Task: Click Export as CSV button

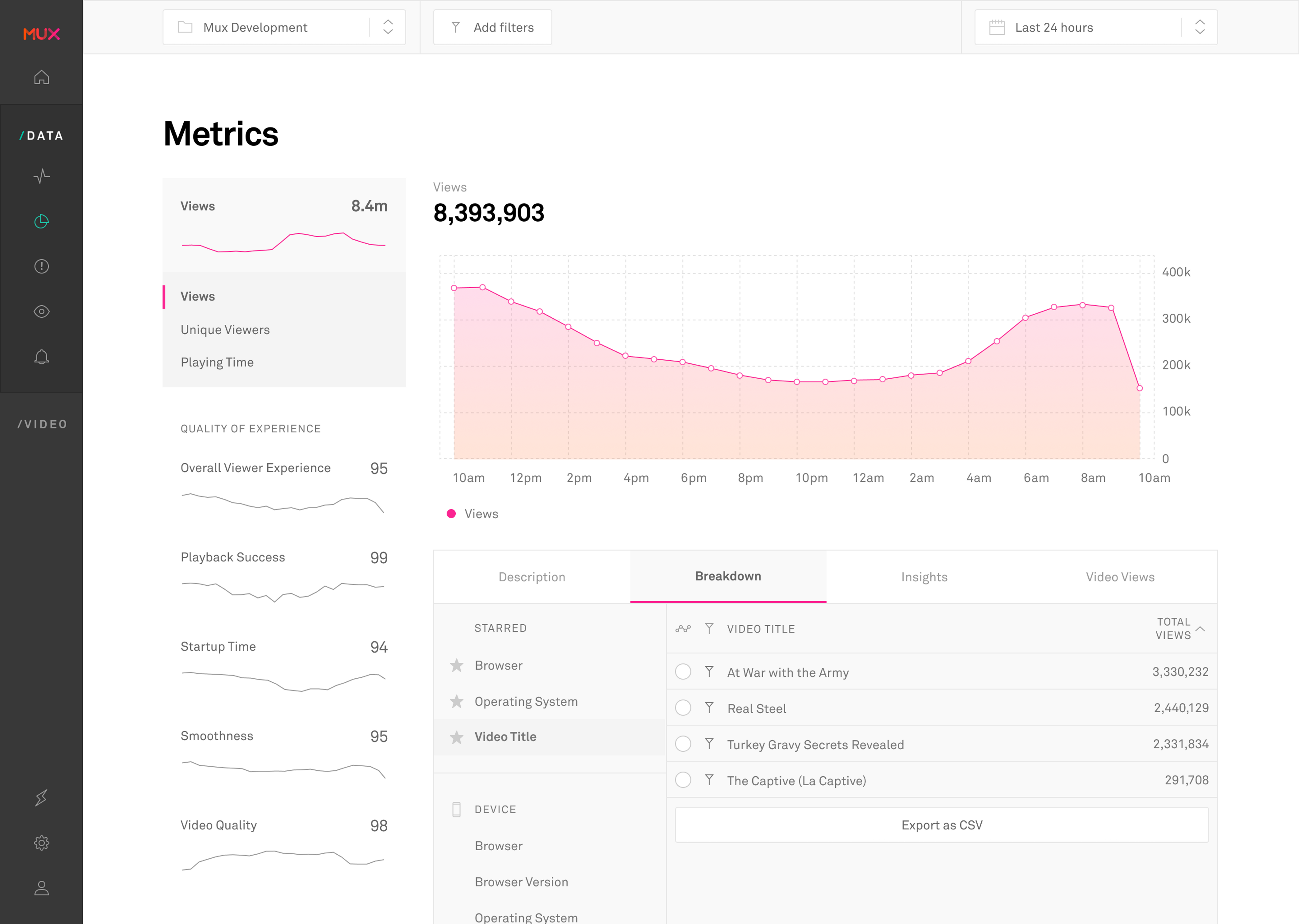Action: (942, 825)
